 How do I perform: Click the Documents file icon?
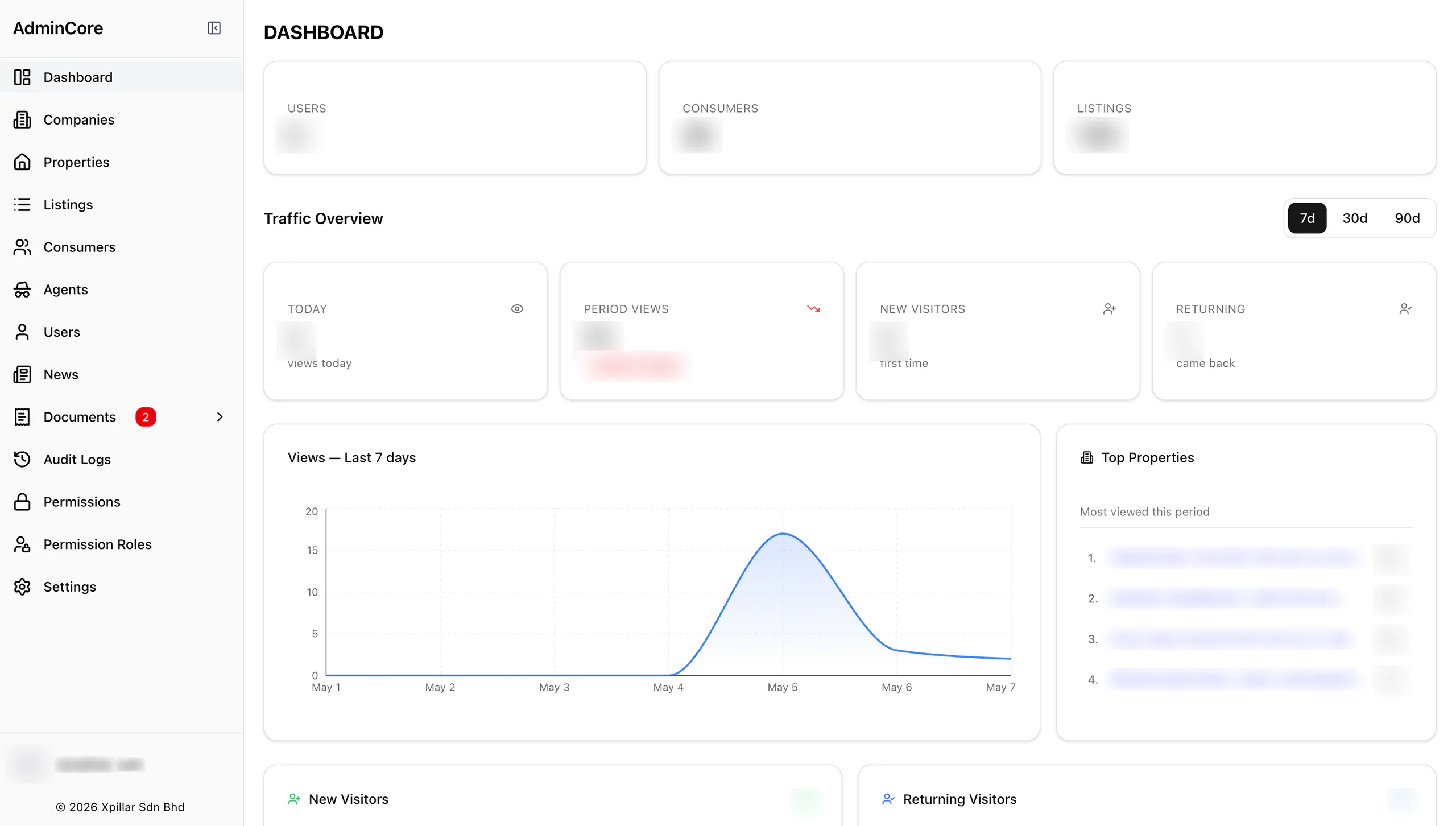click(22, 417)
